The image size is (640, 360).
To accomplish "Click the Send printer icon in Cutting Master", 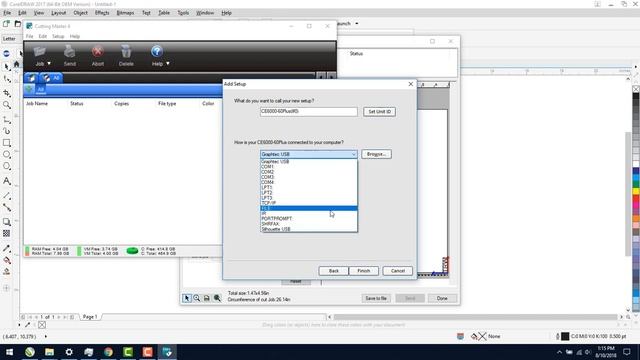I will (69, 56).
